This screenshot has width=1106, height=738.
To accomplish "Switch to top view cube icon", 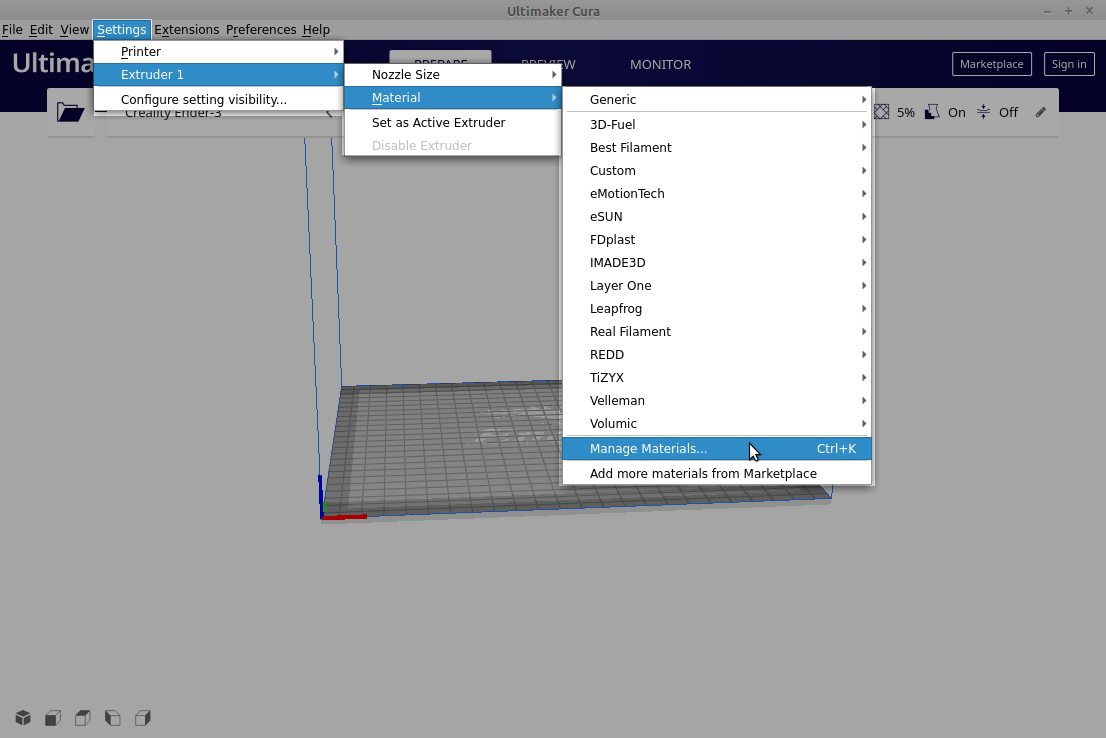I will [x=83, y=718].
